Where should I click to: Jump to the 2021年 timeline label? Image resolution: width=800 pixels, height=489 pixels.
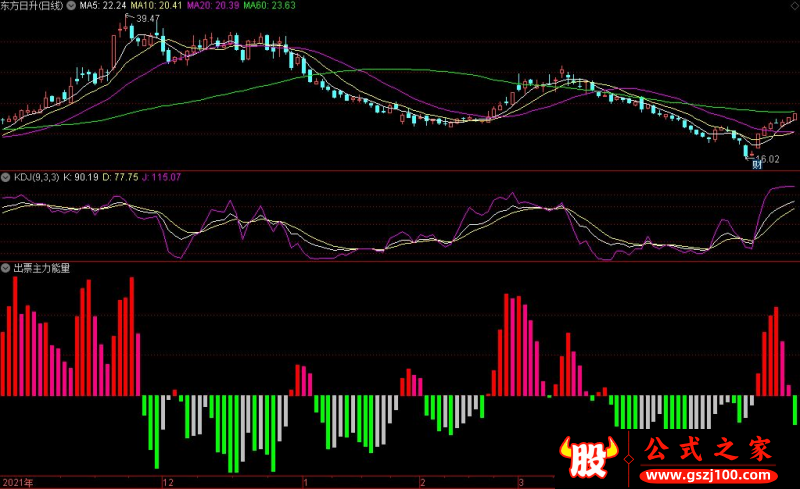tap(18, 482)
